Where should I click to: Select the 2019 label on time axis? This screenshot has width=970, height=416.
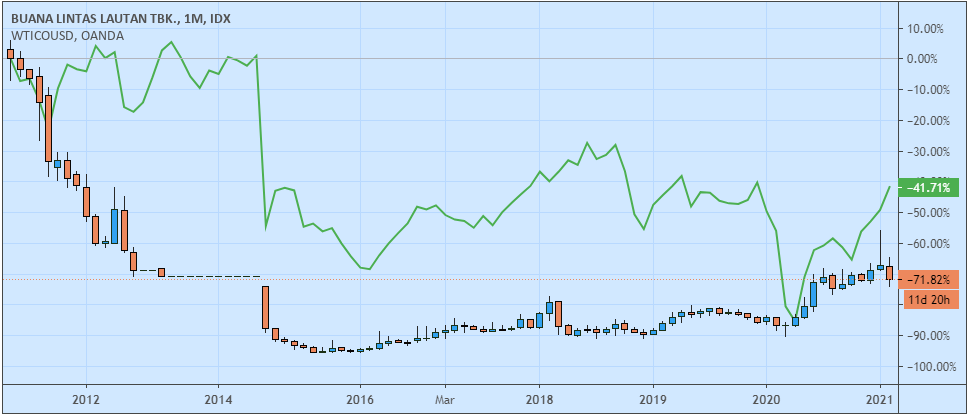pos(652,396)
